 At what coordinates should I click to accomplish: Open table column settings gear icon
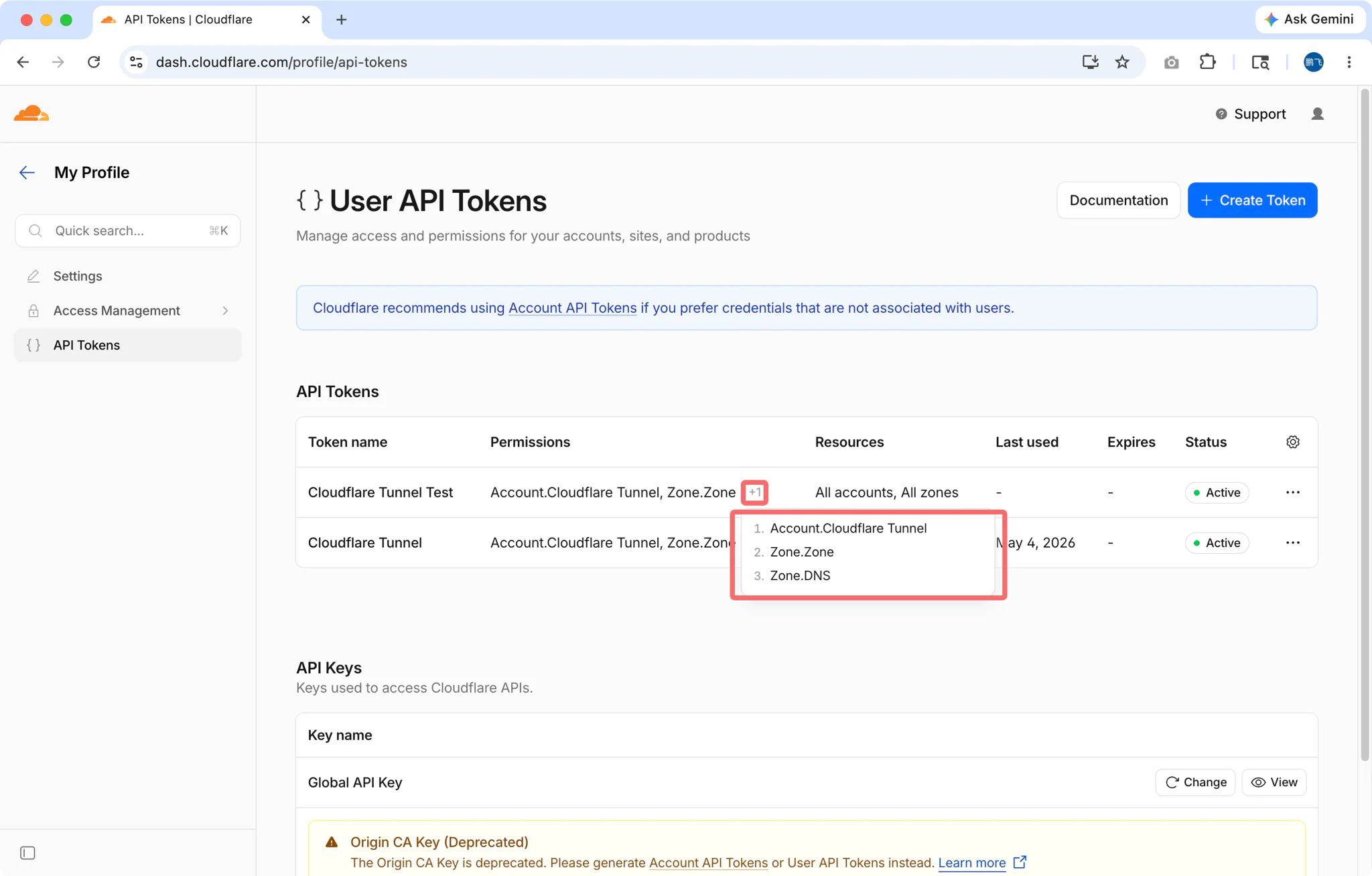point(1293,442)
